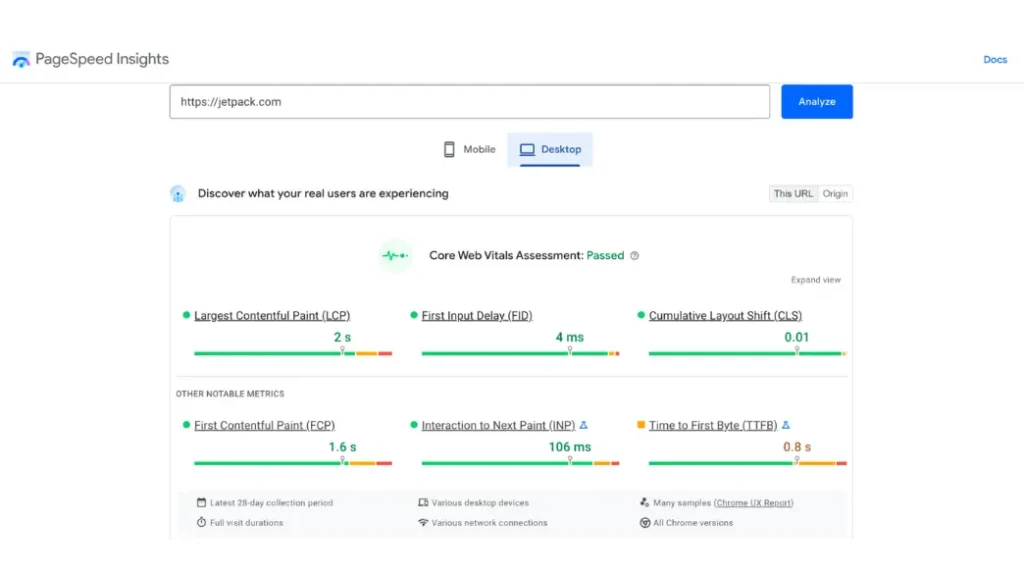The width and height of the screenshot is (1024, 576).
Task: Click the INP value 106 ms
Action: 569,447
